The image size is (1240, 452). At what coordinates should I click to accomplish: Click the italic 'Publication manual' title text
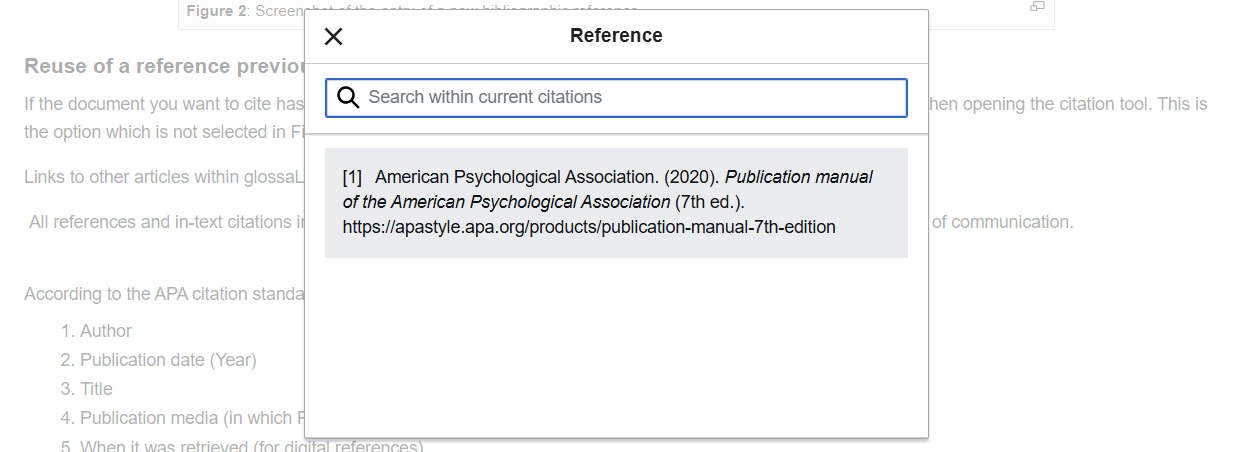click(798, 177)
